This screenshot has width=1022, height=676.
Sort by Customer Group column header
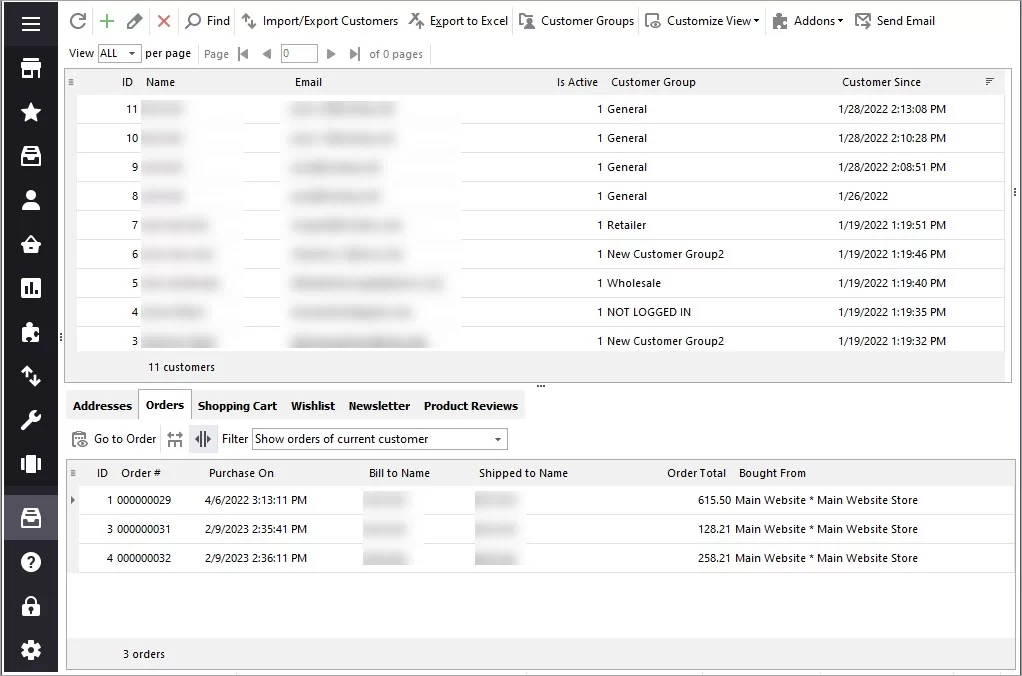pyautogui.click(x=653, y=82)
